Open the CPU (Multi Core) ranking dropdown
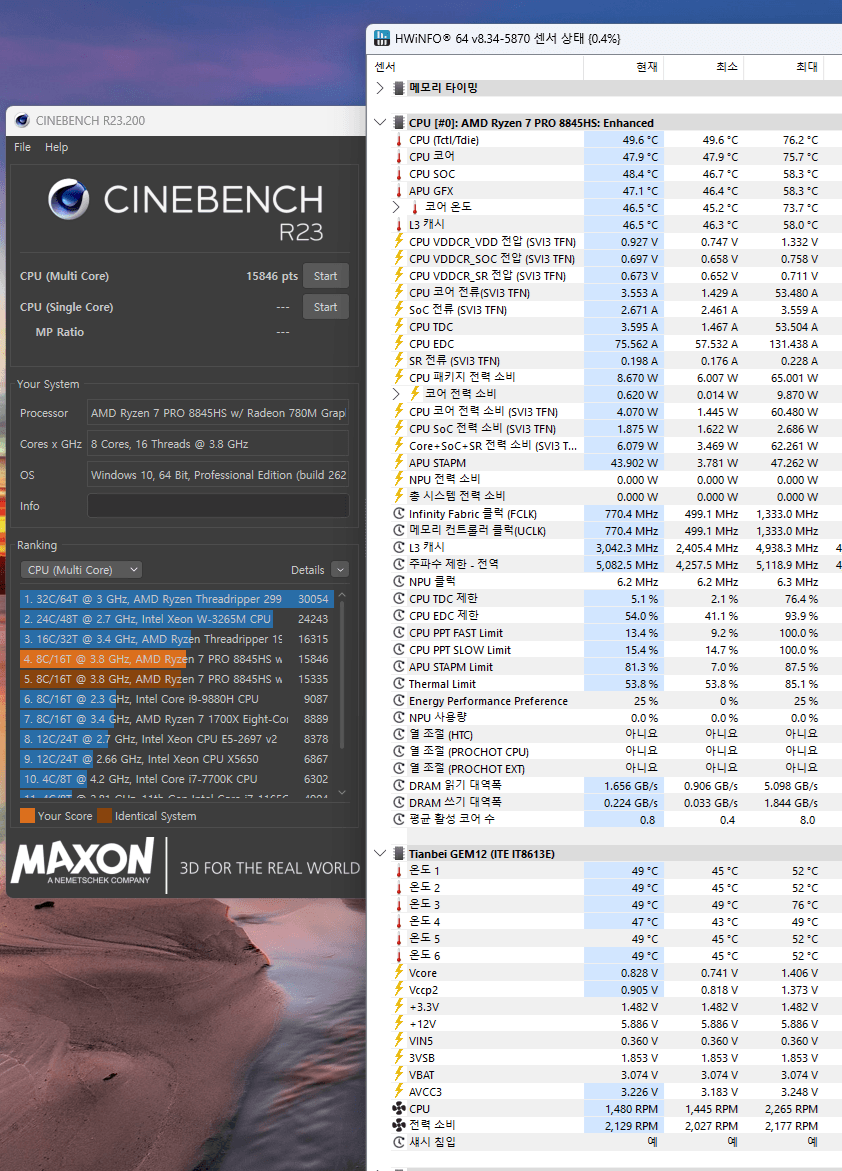Image resolution: width=842 pixels, height=1171 pixels. (x=81, y=570)
